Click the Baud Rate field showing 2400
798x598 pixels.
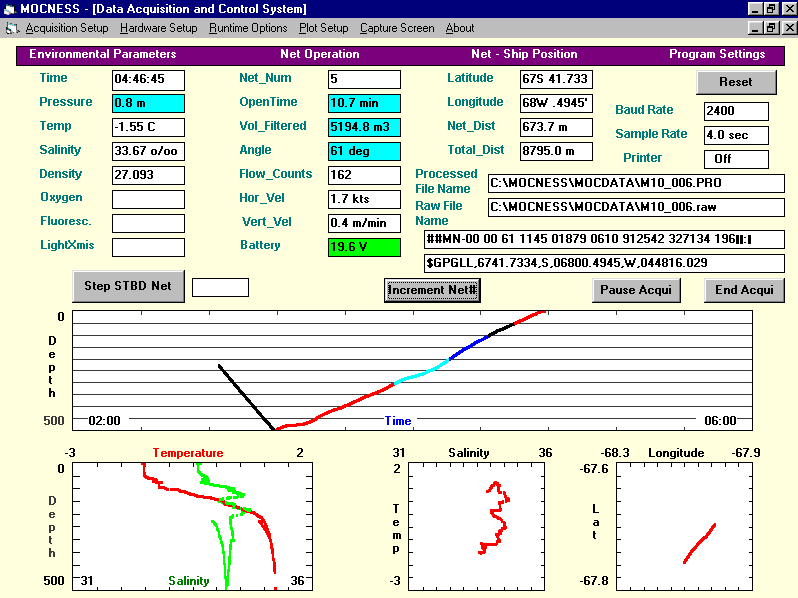[736, 111]
